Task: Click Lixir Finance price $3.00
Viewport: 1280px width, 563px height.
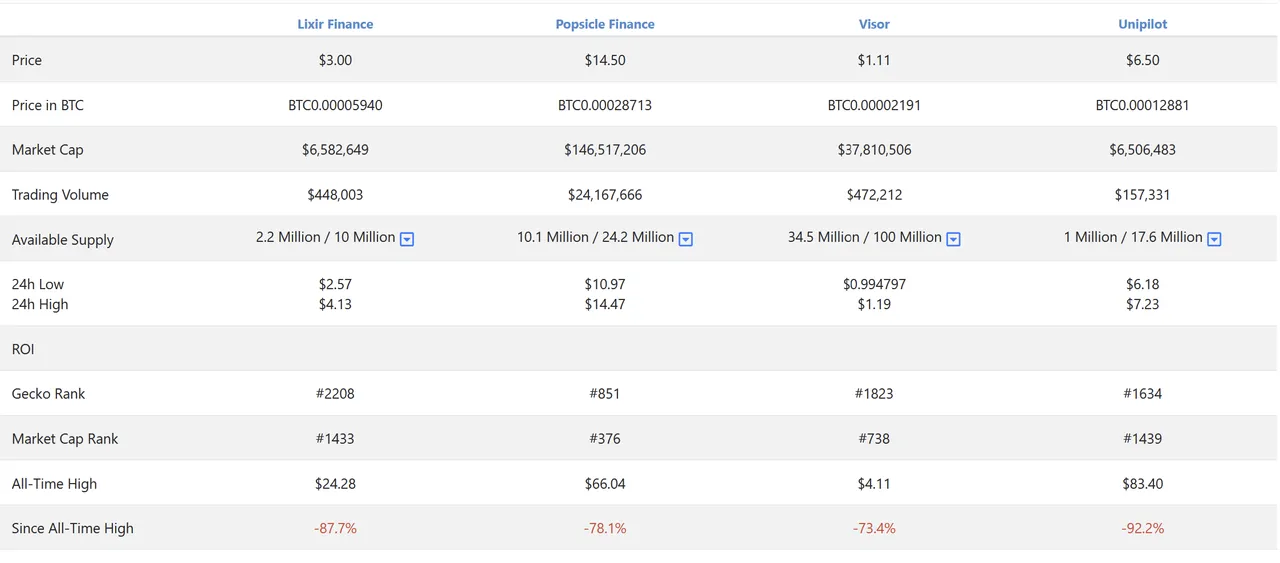Action: (x=335, y=60)
